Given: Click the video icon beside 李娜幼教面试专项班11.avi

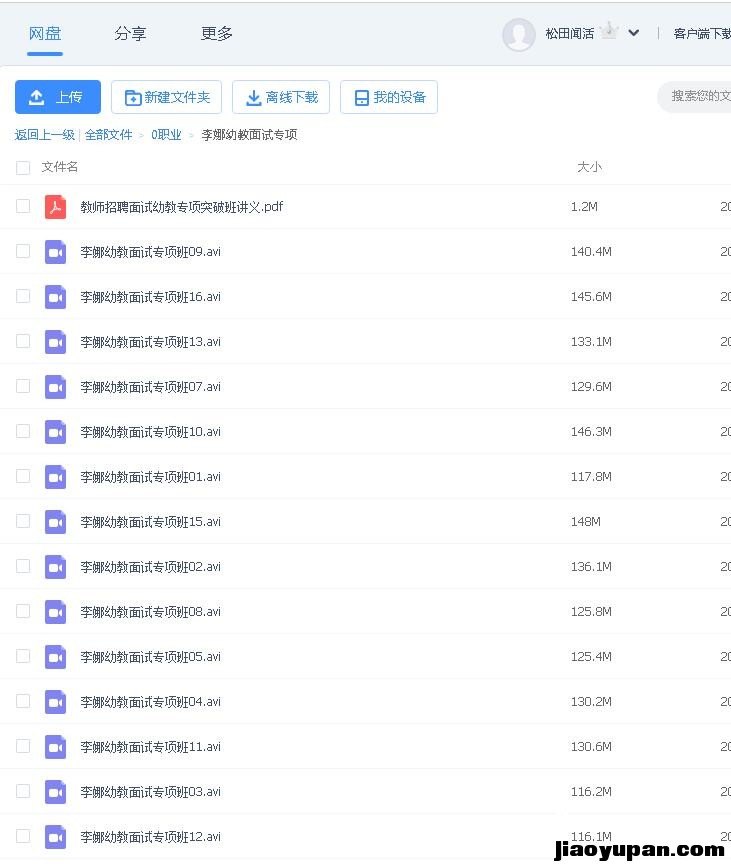Looking at the screenshot, I should click(55, 747).
